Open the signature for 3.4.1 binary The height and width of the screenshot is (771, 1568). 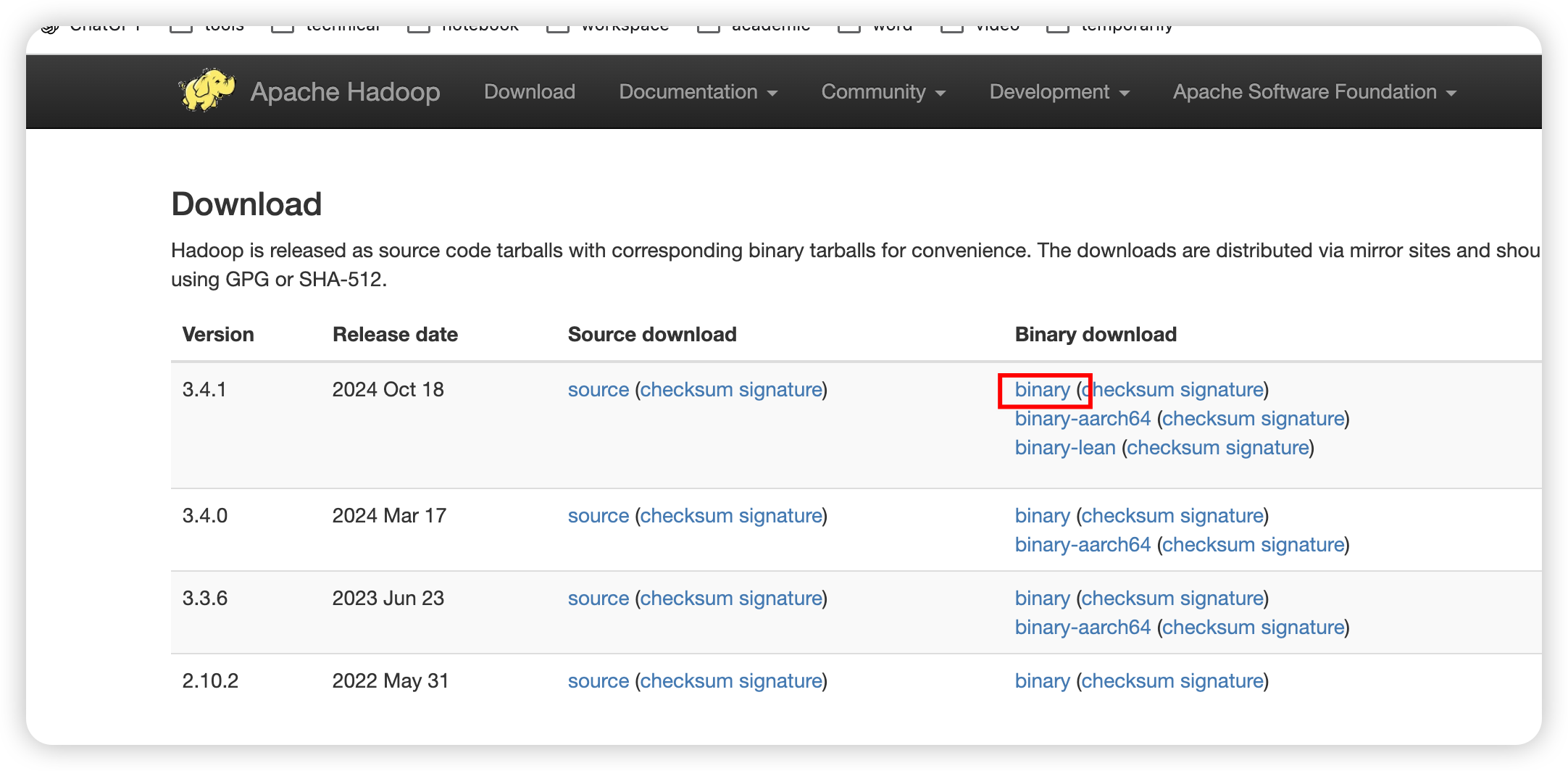1222,390
